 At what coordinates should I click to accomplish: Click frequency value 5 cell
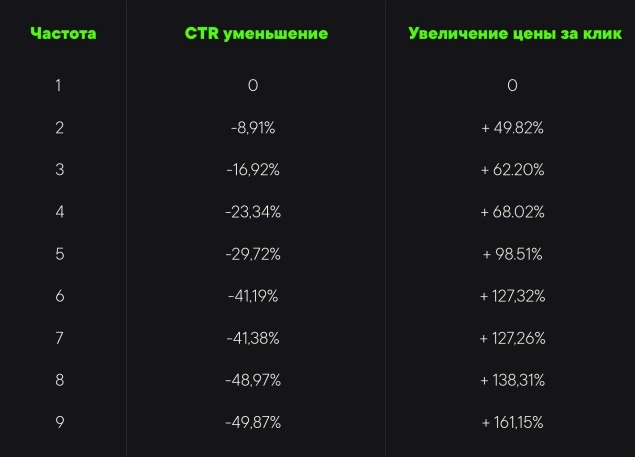click(x=60, y=254)
